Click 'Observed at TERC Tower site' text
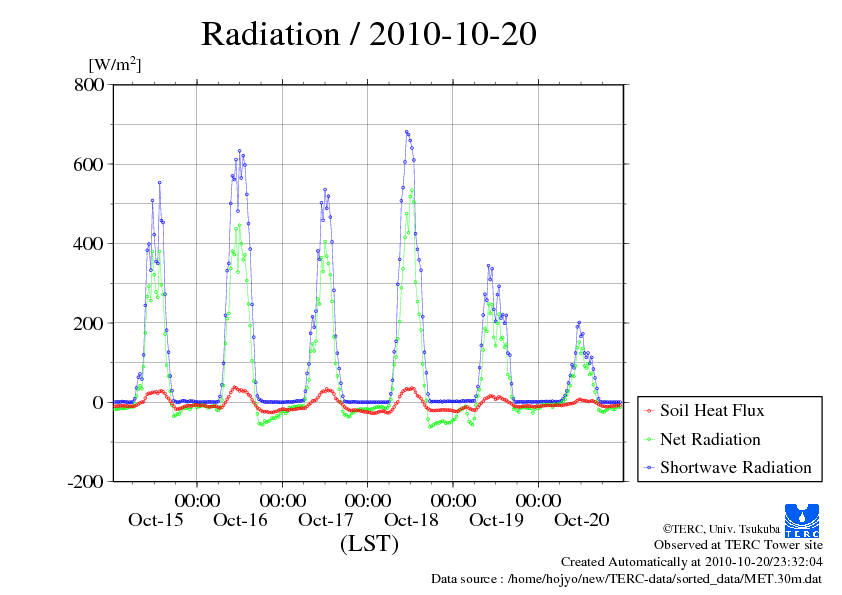 (738, 545)
